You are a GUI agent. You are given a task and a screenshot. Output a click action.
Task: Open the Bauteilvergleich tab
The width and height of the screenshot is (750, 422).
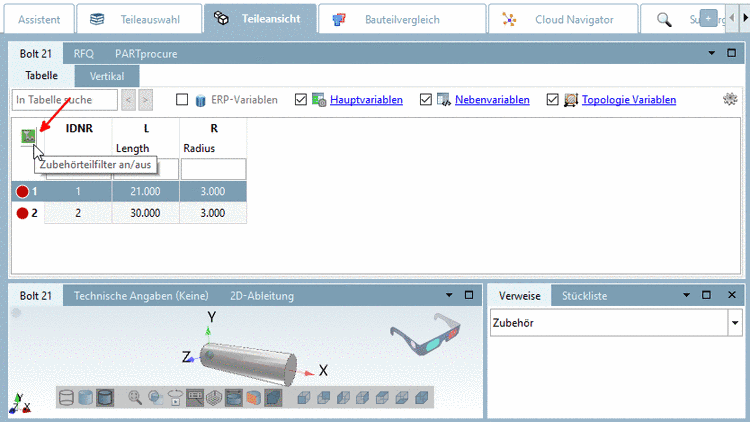[402, 20]
